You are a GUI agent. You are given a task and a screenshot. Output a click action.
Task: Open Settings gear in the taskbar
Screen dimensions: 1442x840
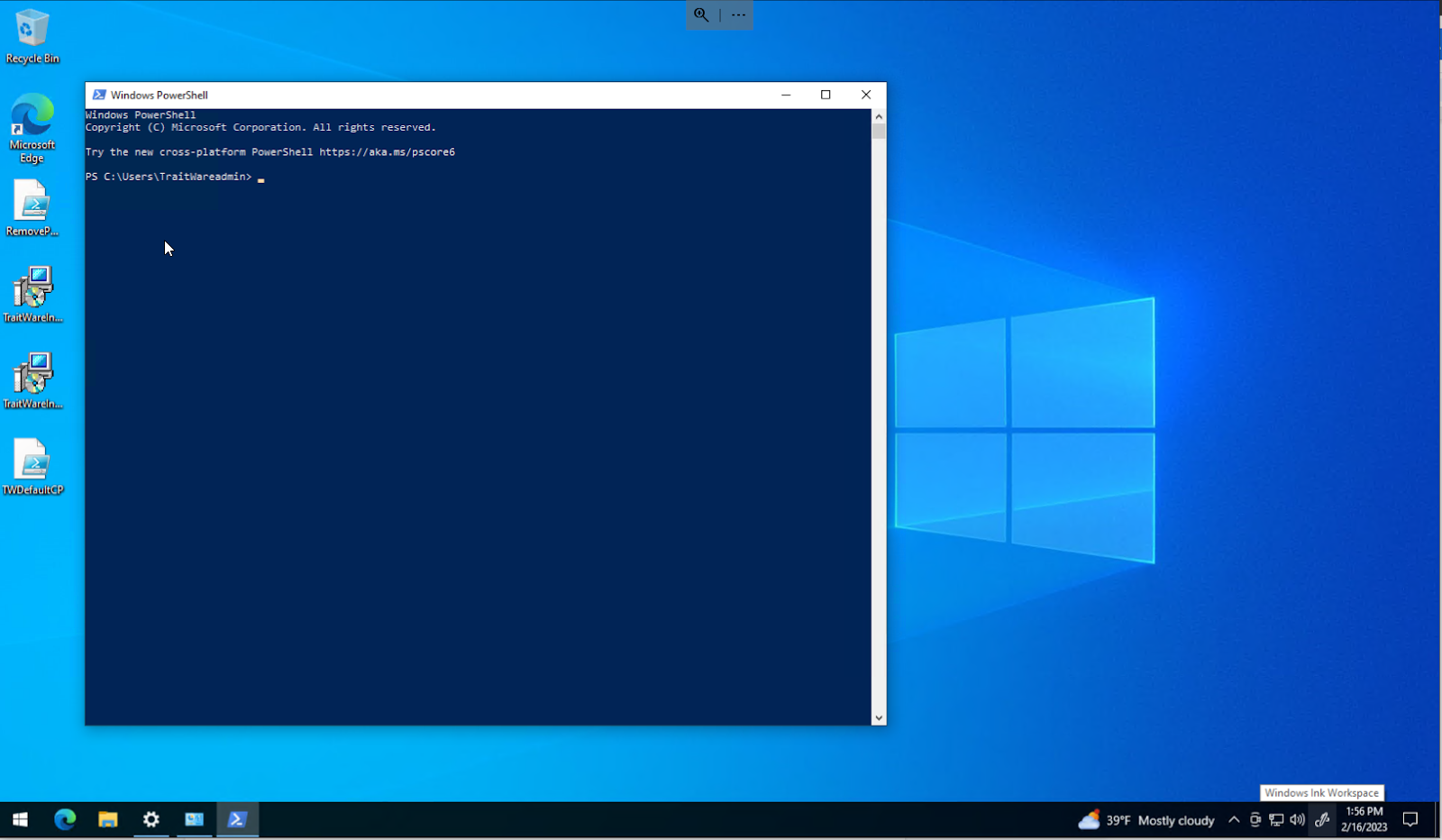151,819
